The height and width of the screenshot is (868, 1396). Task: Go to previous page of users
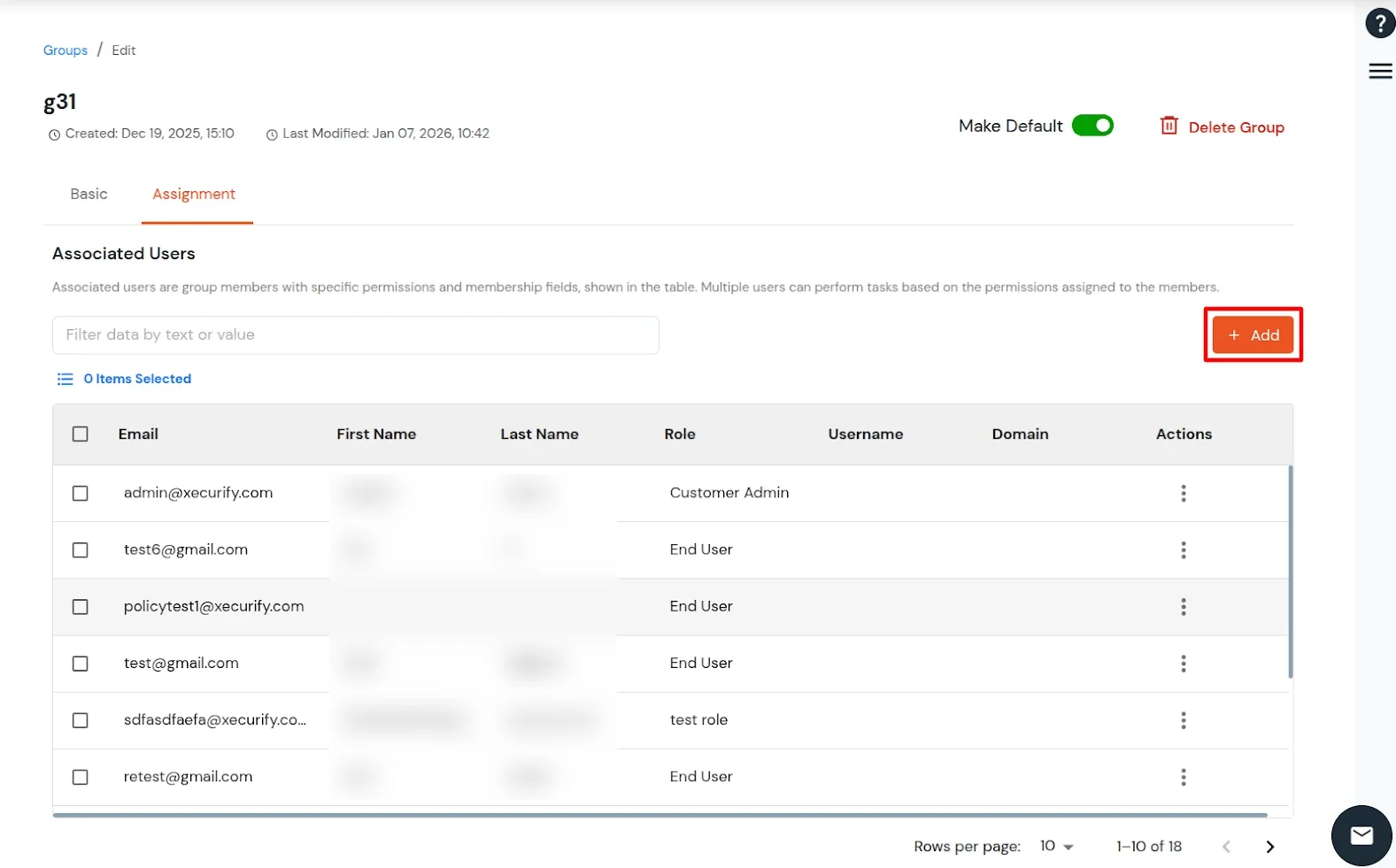tap(1226, 847)
